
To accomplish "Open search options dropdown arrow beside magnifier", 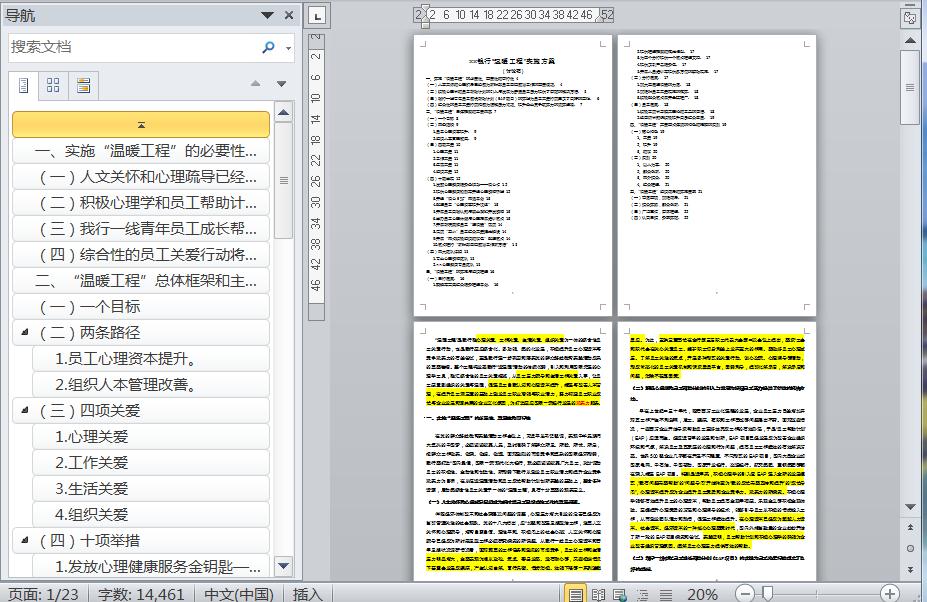I will [288, 48].
